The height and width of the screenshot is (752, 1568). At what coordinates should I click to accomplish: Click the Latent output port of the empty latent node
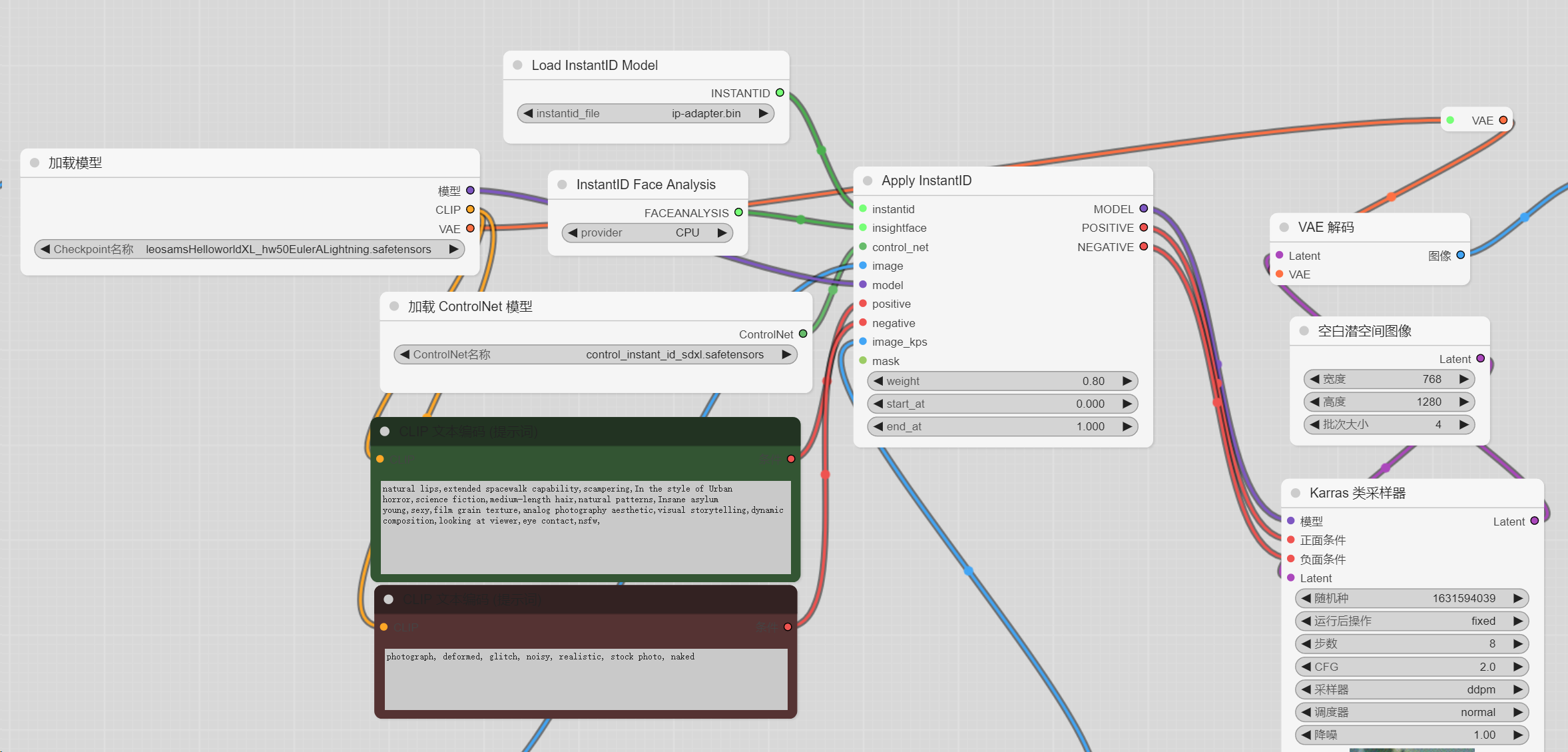tap(1481, 358)
